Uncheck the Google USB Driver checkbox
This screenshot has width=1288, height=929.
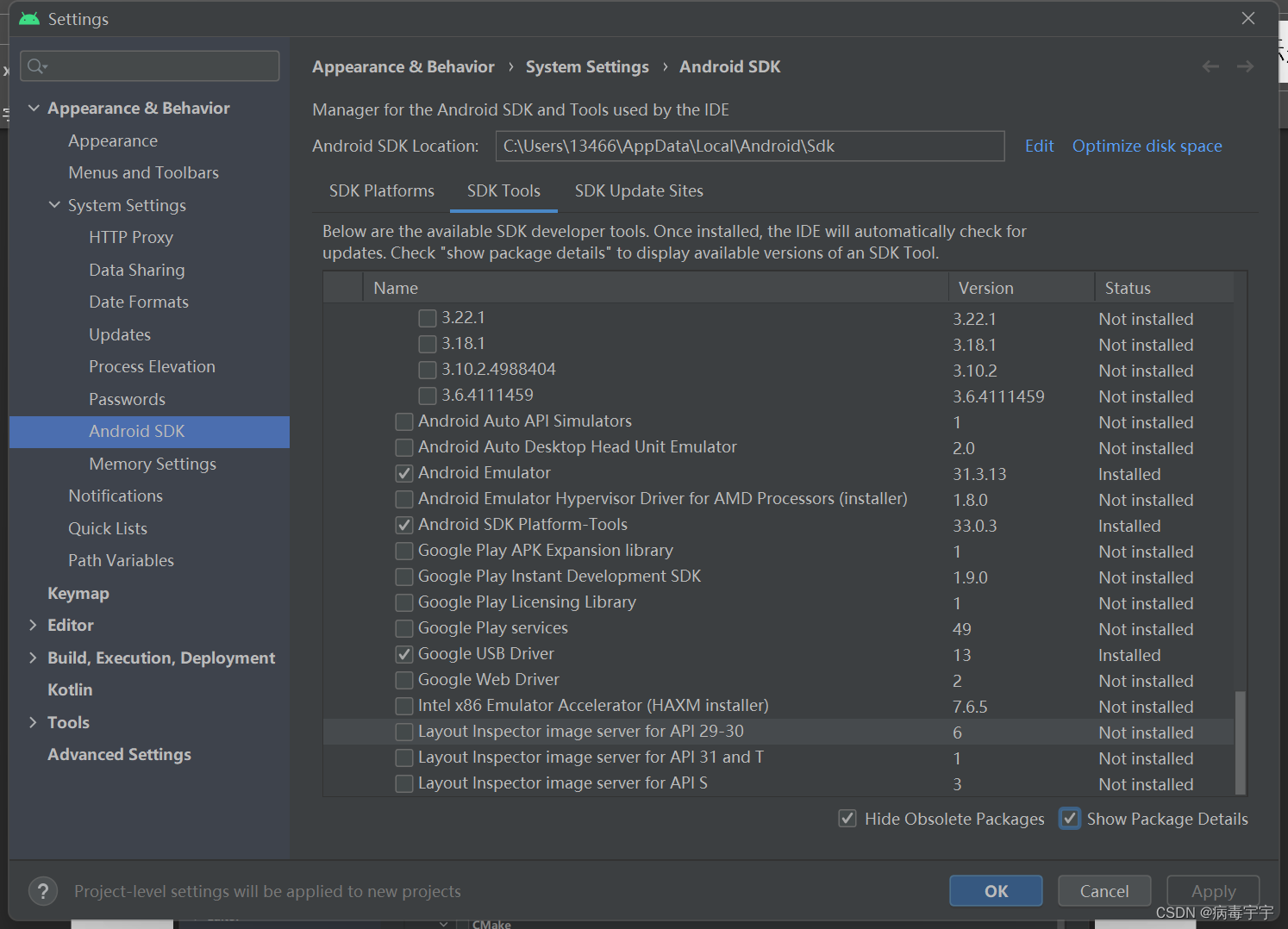pos(403,654)
